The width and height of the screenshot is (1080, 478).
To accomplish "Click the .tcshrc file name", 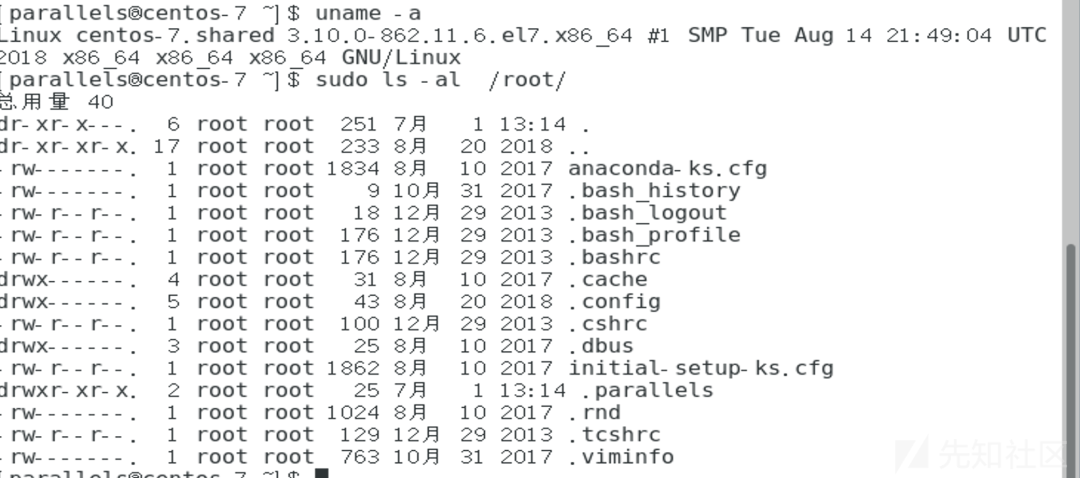I will (614, 434).
